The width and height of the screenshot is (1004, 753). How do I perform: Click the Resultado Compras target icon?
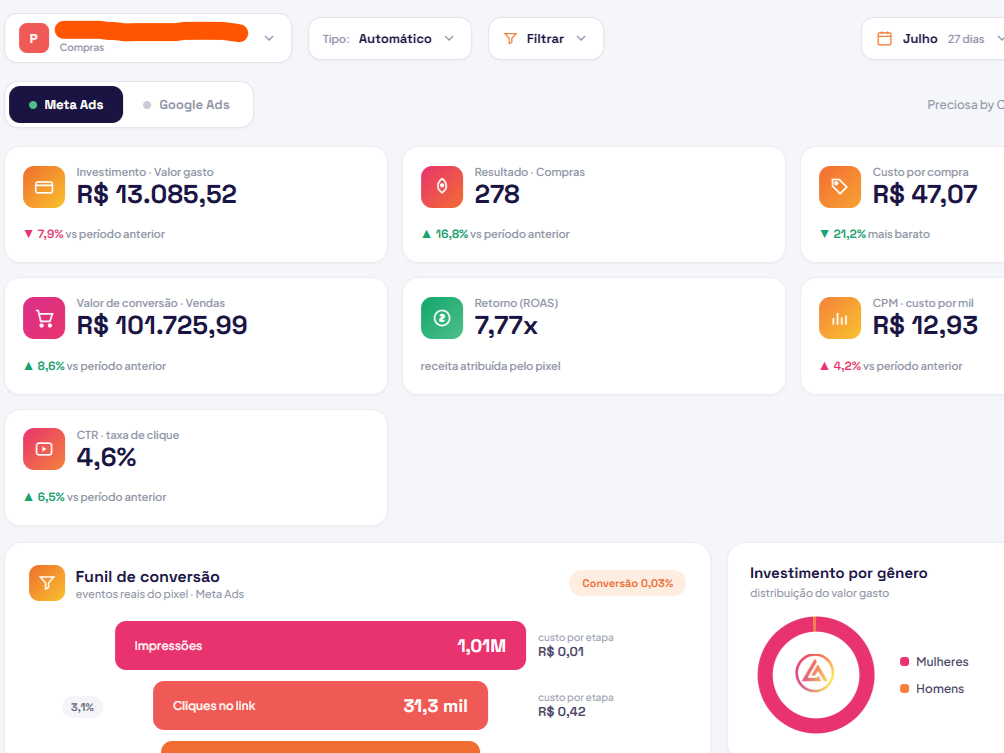(442, 187)
